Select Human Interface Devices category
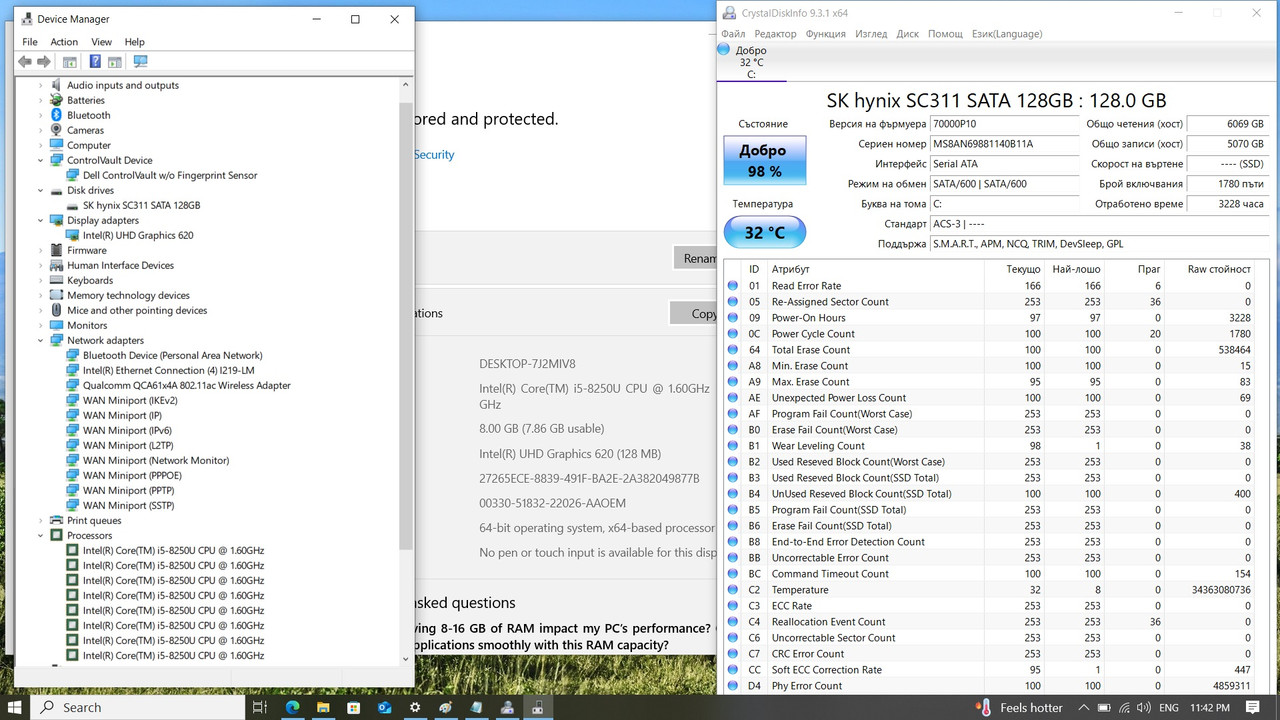The height and width of the screenshot is (720, 1280). (x=120, y=265)
